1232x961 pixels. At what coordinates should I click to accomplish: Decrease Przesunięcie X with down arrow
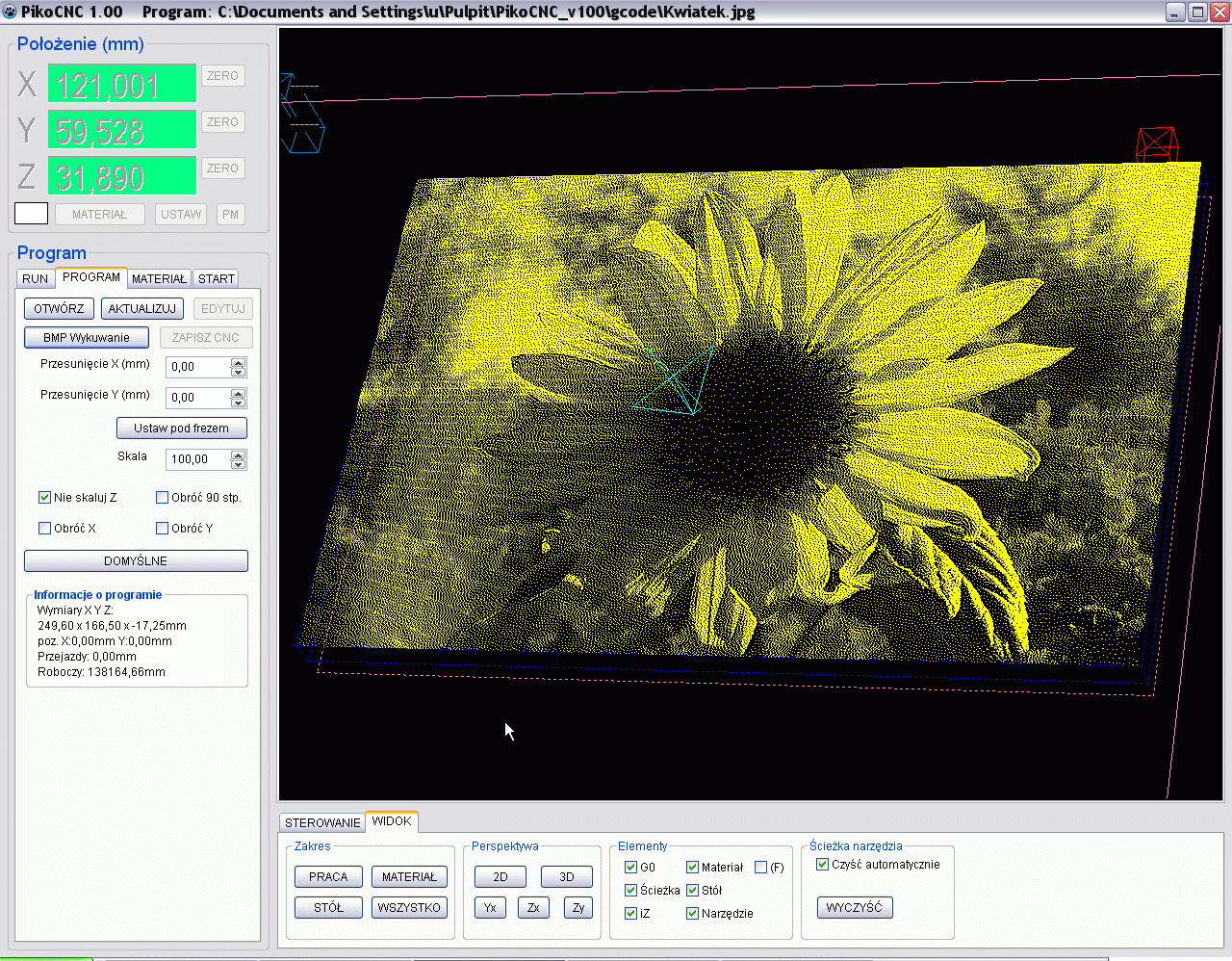pos(239,373)
